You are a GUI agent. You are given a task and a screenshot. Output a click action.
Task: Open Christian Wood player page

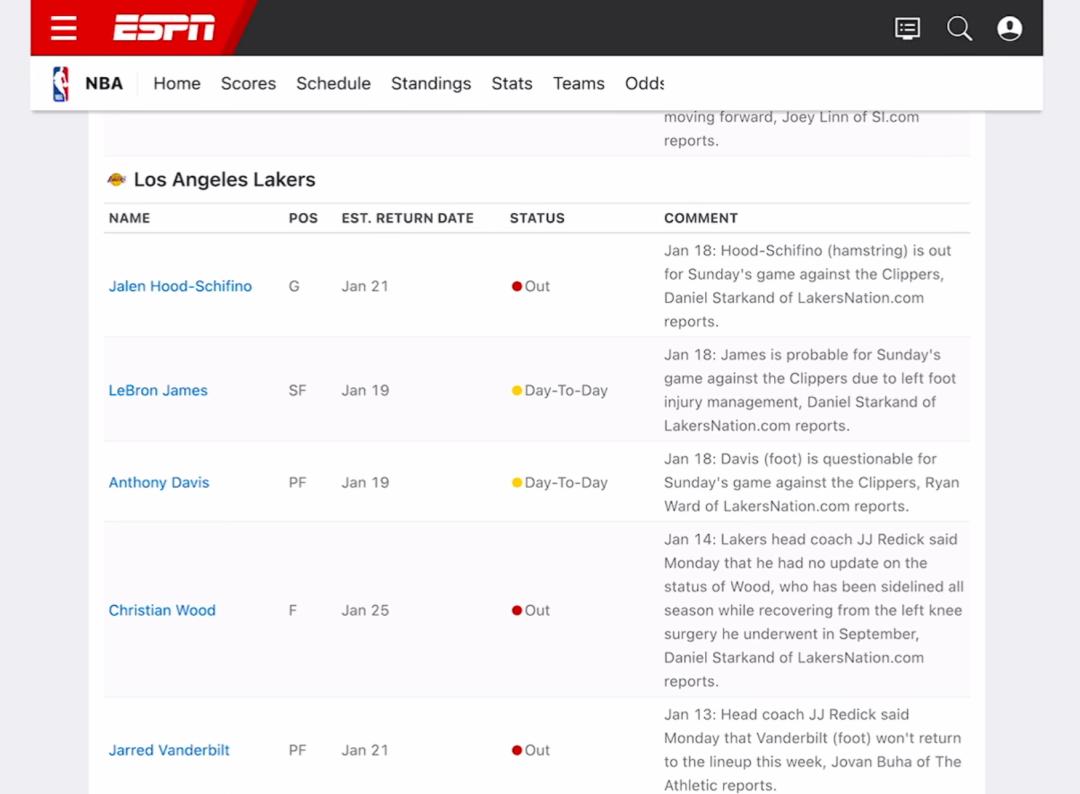click(162, 610)
